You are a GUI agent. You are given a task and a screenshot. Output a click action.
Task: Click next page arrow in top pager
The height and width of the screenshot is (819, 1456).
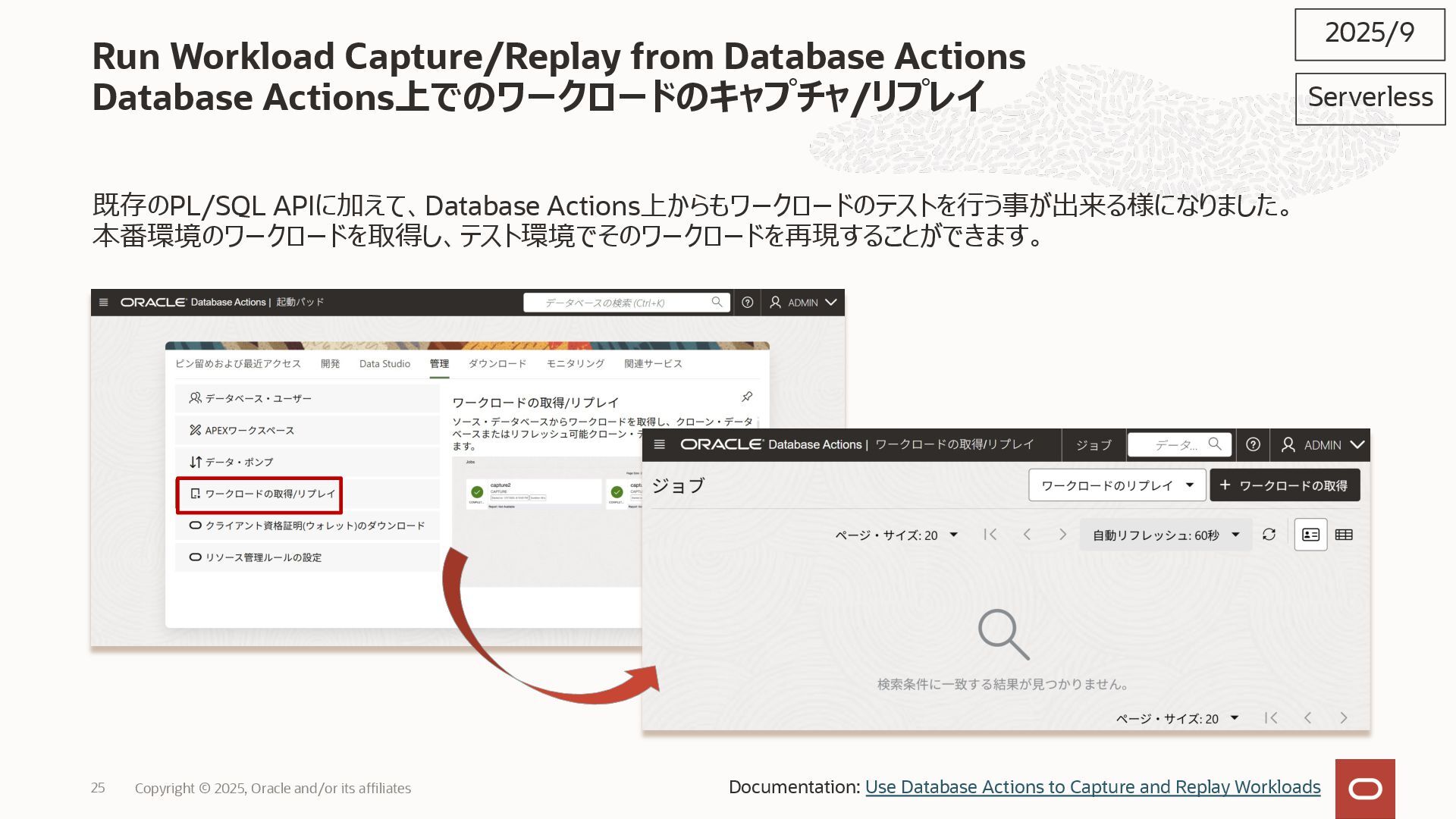(1062, 535)
